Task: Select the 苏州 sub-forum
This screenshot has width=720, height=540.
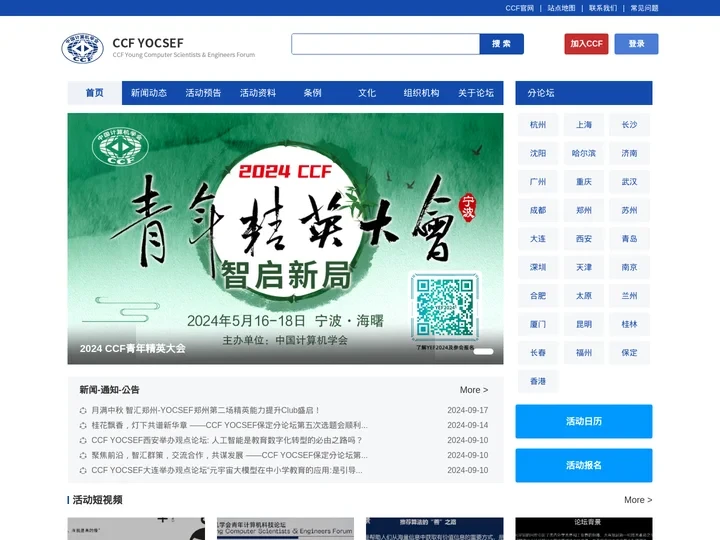Action: point(630,210)
